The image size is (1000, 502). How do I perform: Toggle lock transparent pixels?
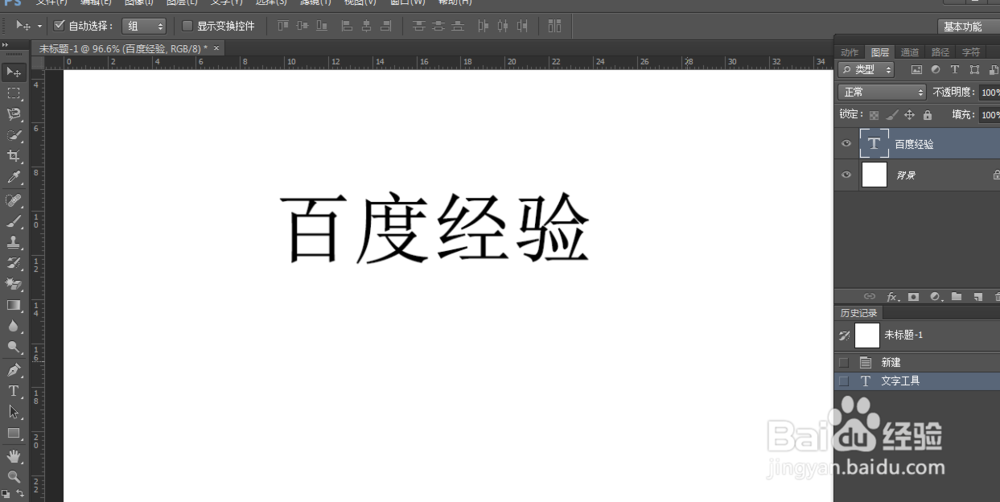874,115
